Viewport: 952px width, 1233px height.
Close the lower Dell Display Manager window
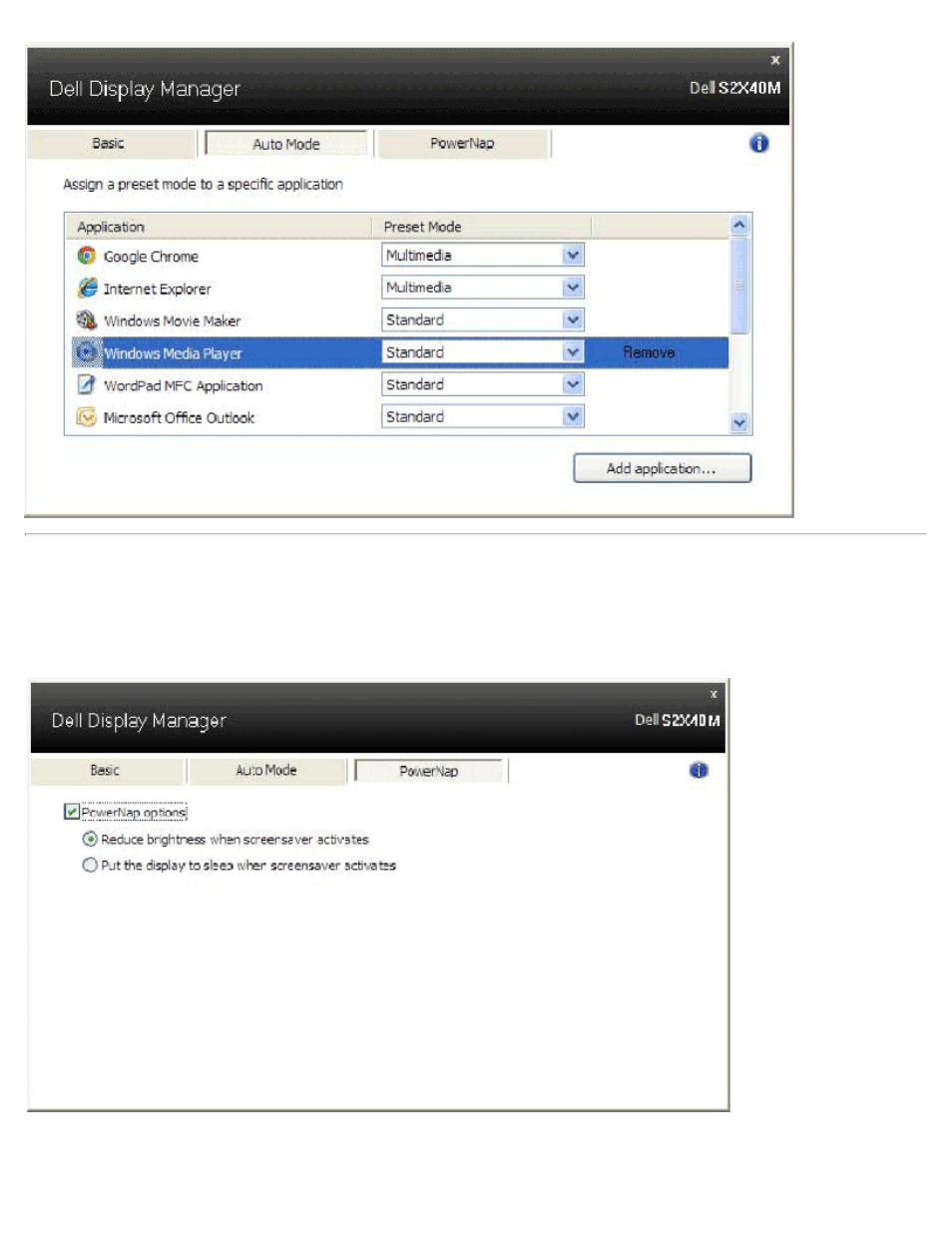714,693
